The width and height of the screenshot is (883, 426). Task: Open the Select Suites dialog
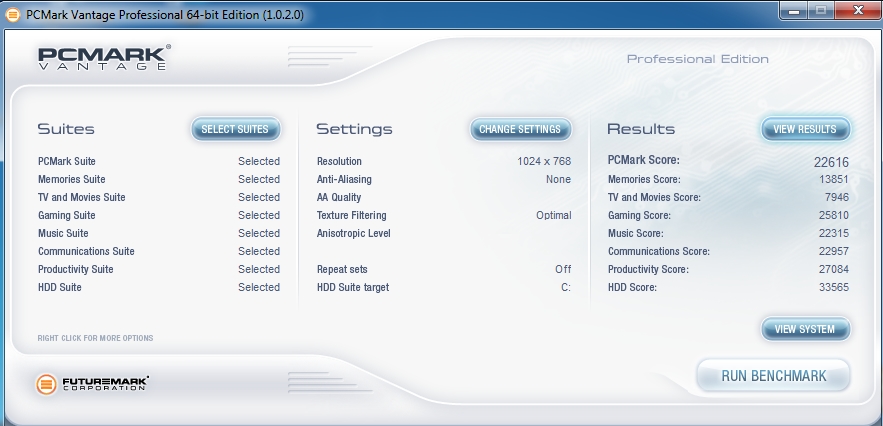coord(235,129)
